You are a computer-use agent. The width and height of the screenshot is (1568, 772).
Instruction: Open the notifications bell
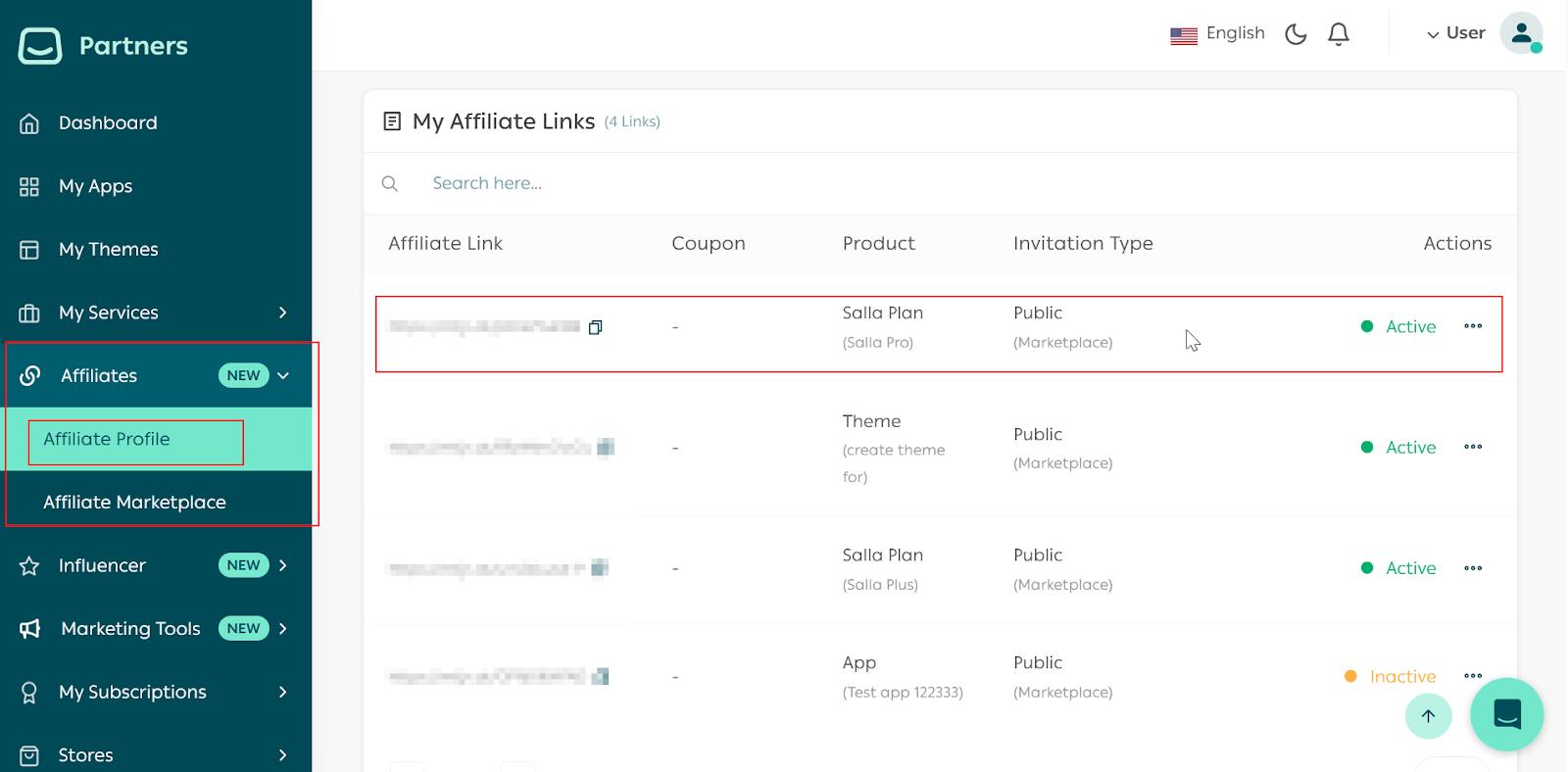point(1339,34)
